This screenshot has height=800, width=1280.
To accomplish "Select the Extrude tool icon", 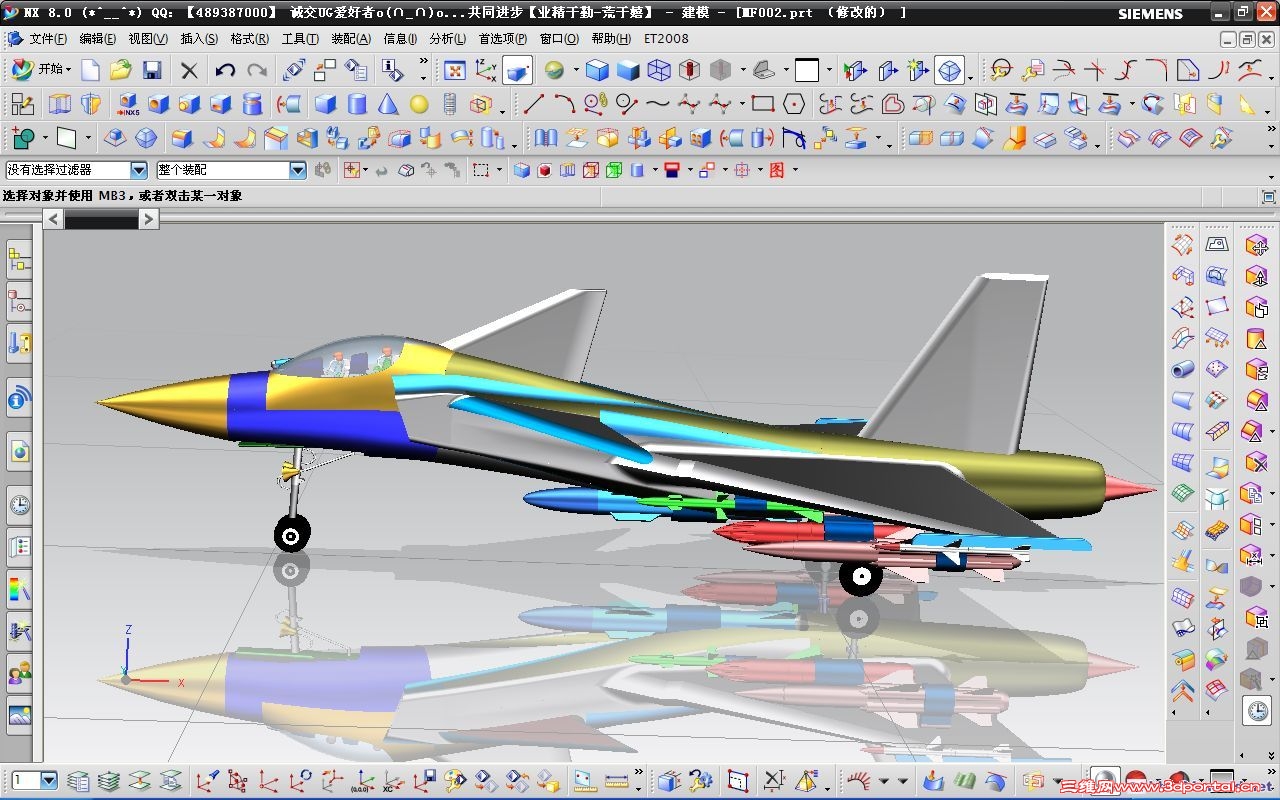I will pyautogui.click(x=60, y=104).
